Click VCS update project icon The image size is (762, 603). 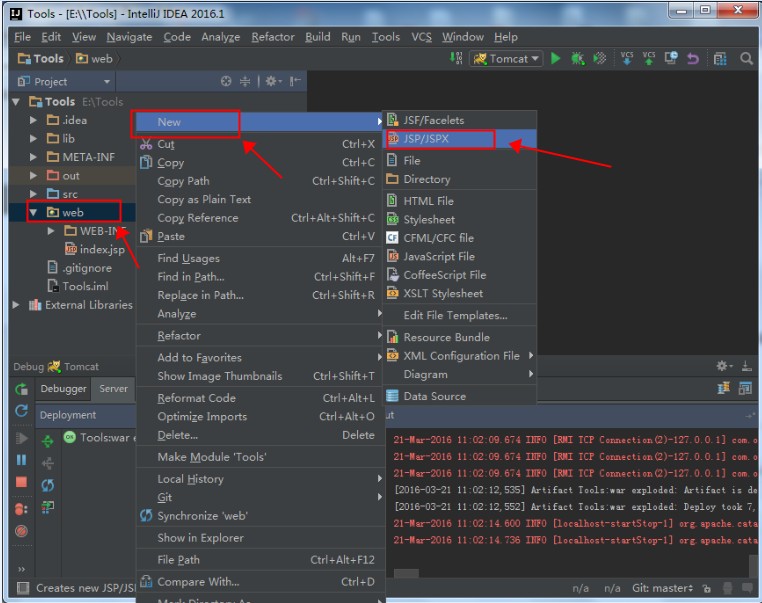tap(626, 58)
